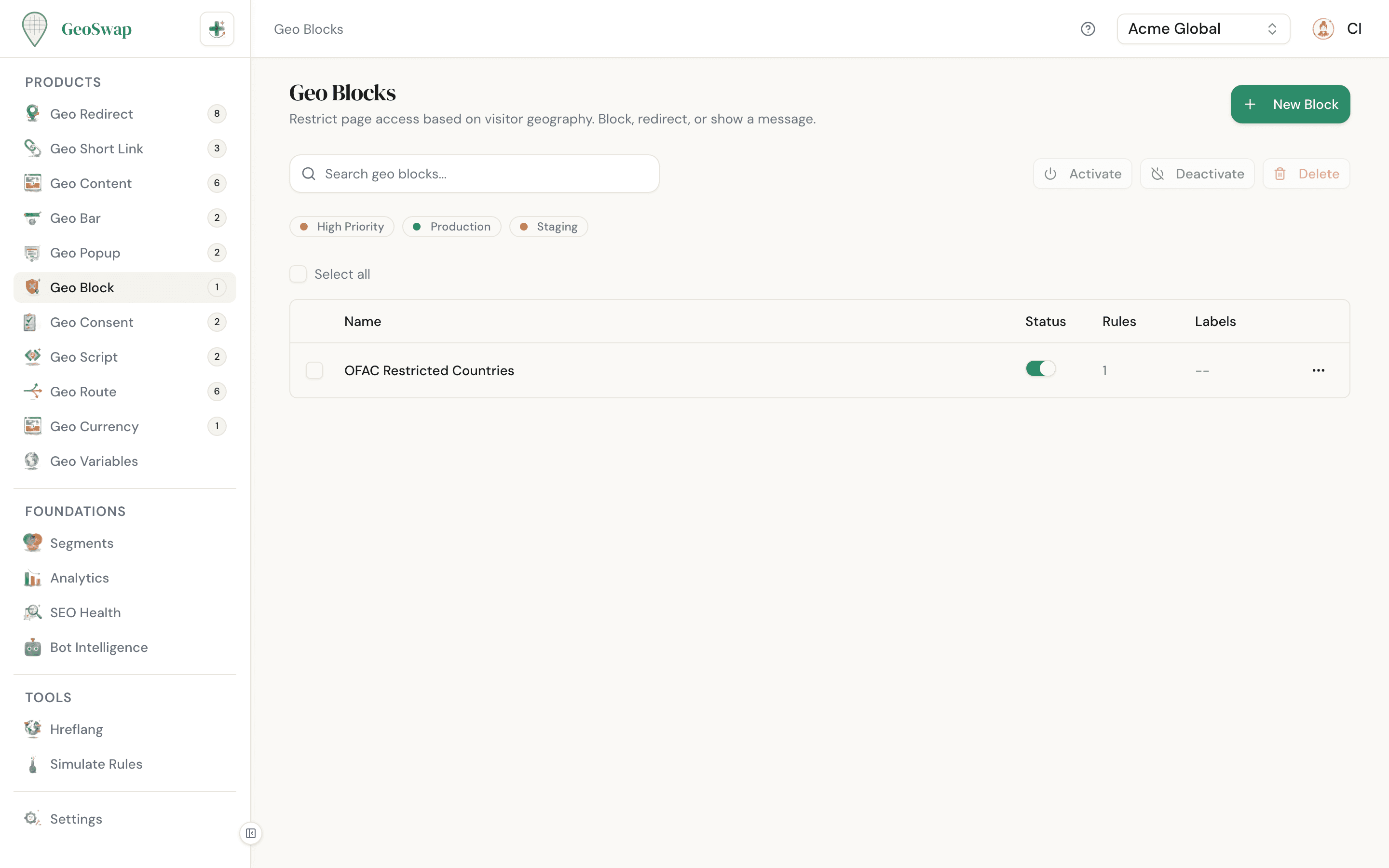Open Simulate Rules from Tools

point(96,764)
